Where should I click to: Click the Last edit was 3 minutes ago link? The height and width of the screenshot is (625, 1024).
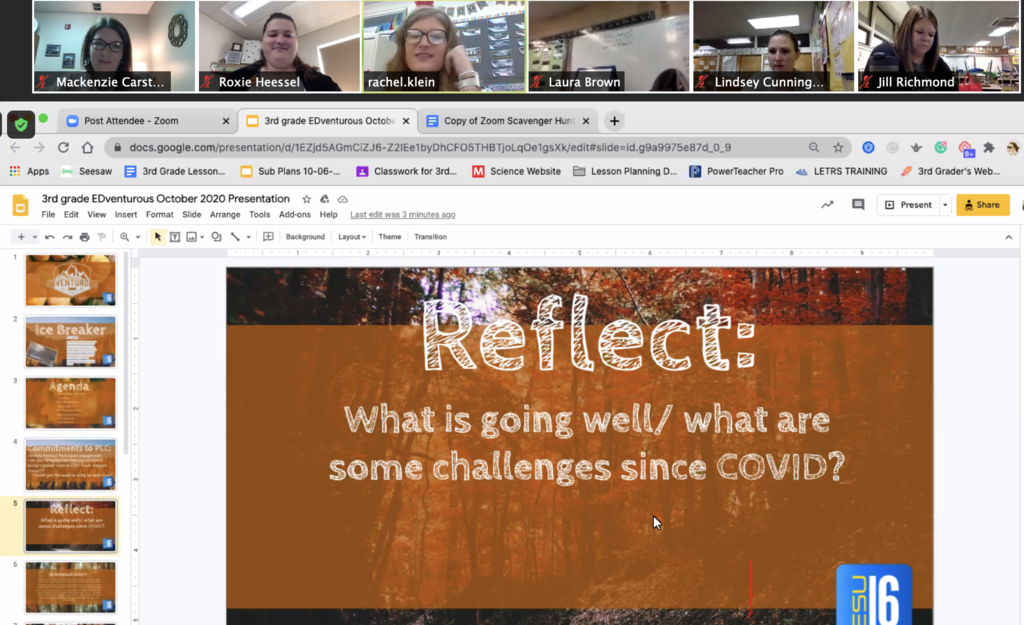point(402,215)
